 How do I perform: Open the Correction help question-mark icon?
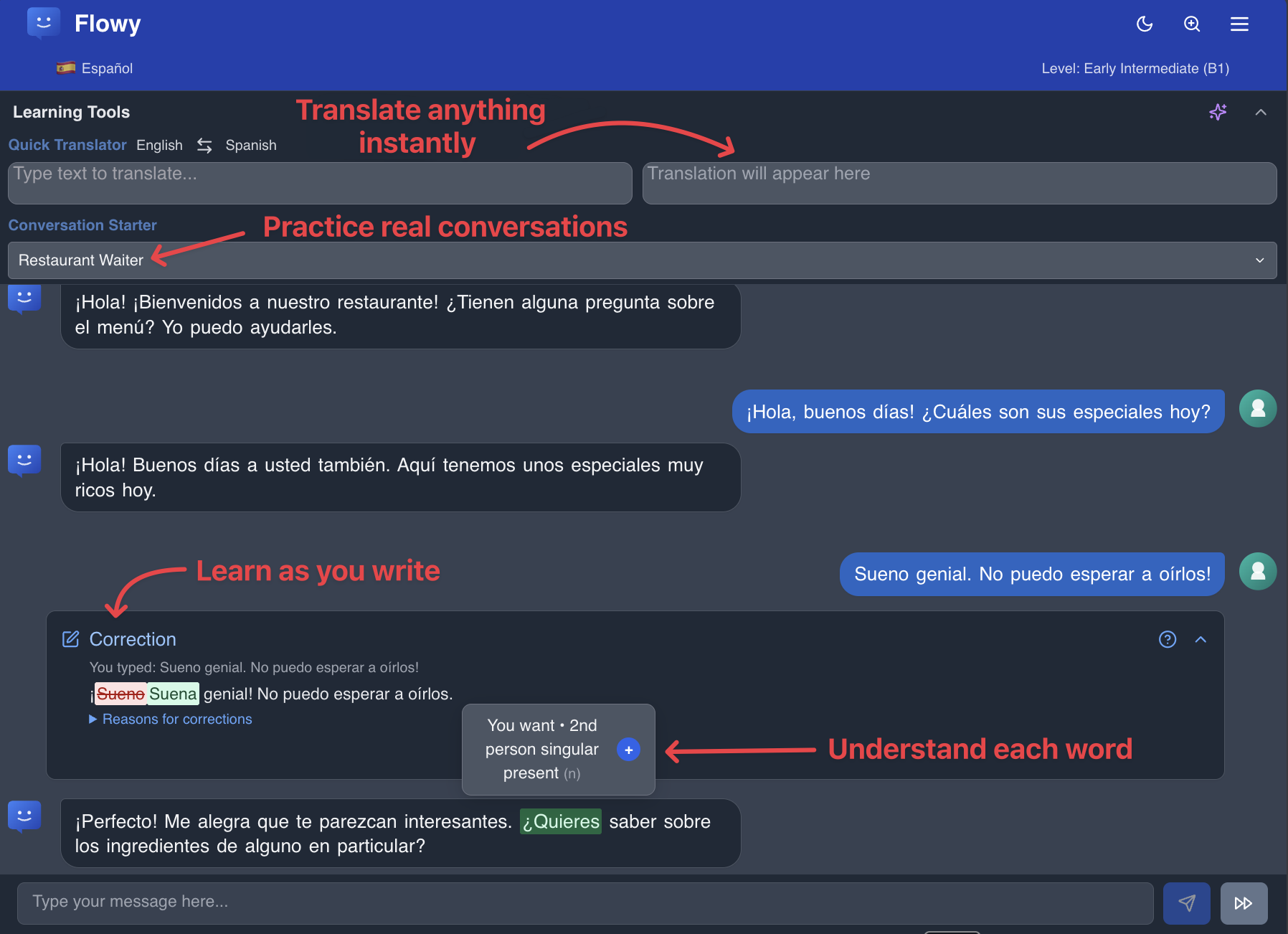[1168, 639]
